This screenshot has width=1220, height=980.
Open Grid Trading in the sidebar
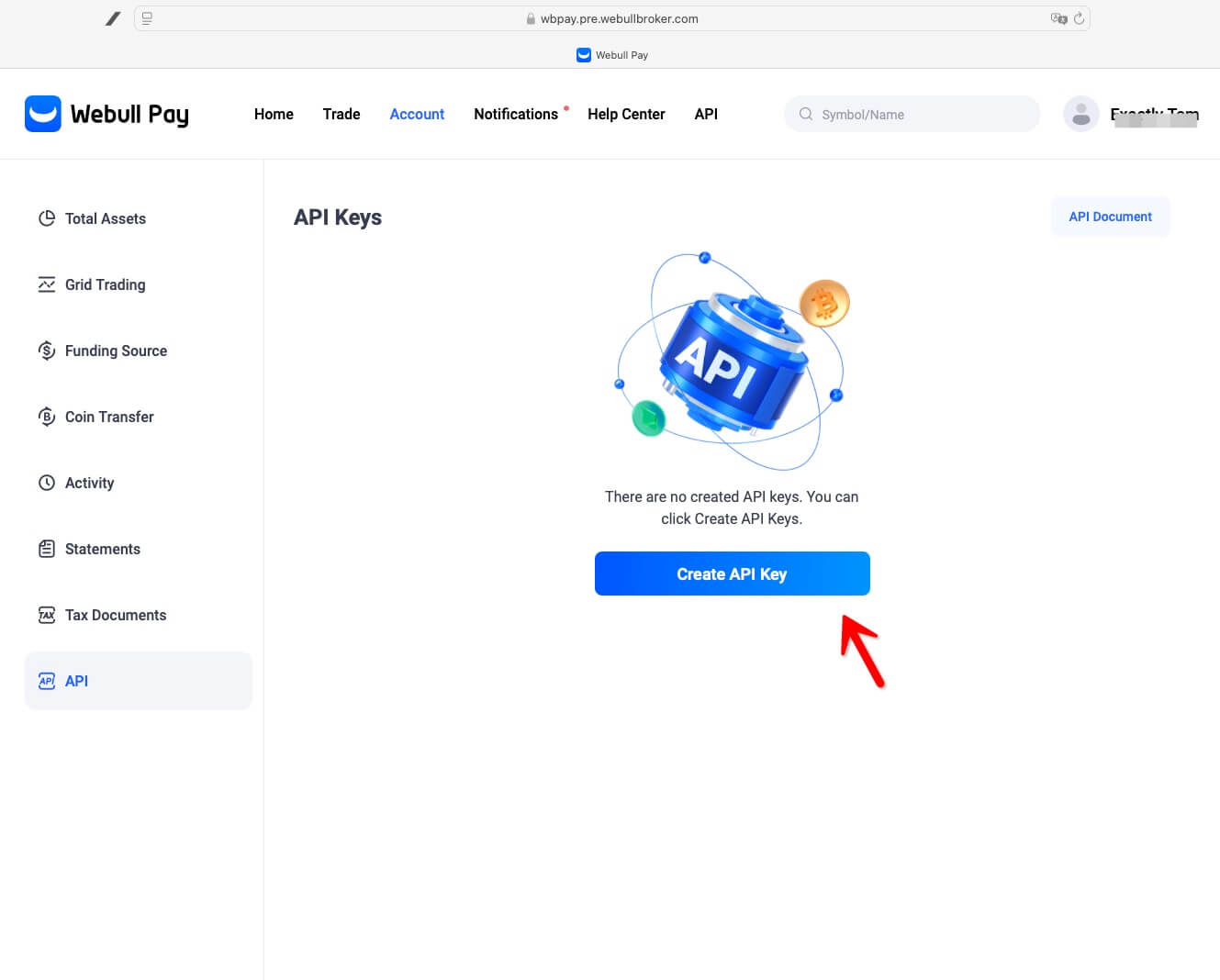(138, 284)
